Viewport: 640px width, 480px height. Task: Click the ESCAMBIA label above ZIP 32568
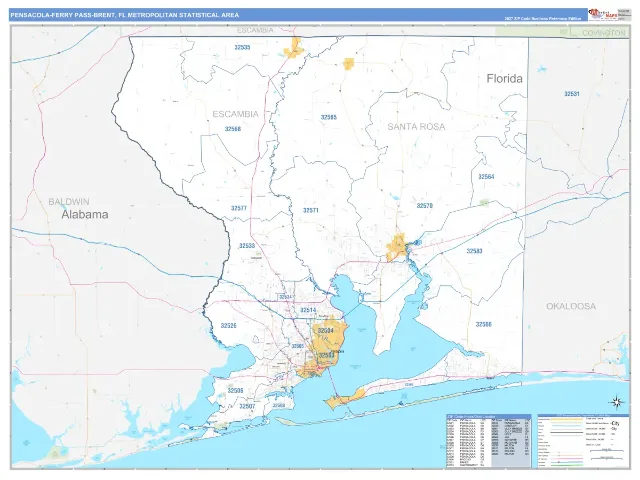click(x=236, y=114)
